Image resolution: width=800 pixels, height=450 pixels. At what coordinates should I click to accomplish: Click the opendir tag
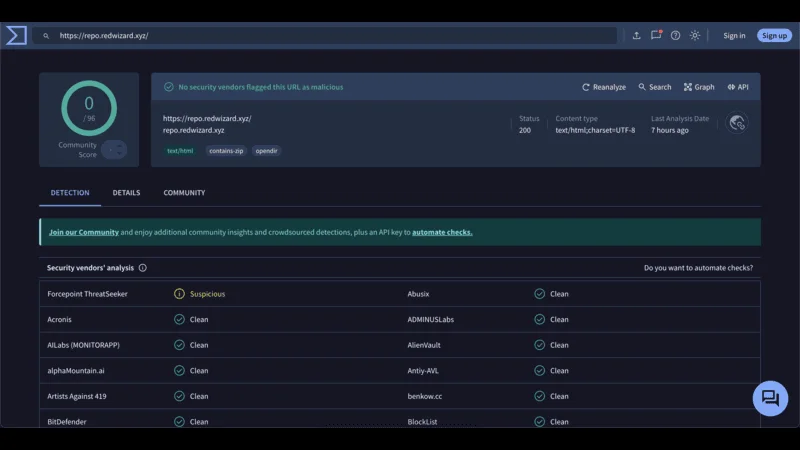pos(266,151)
